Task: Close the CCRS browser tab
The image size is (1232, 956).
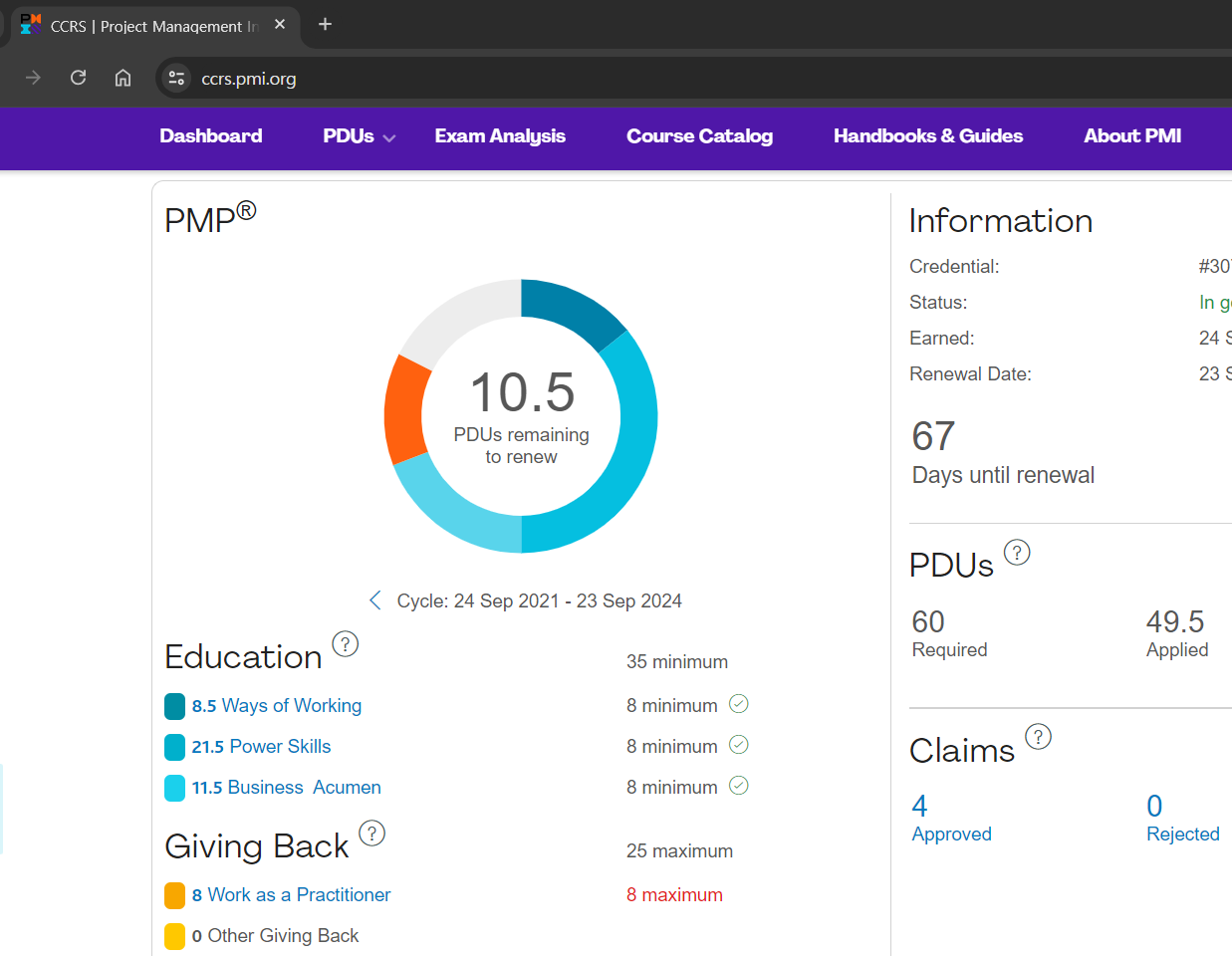Action: tap(280, 24)
